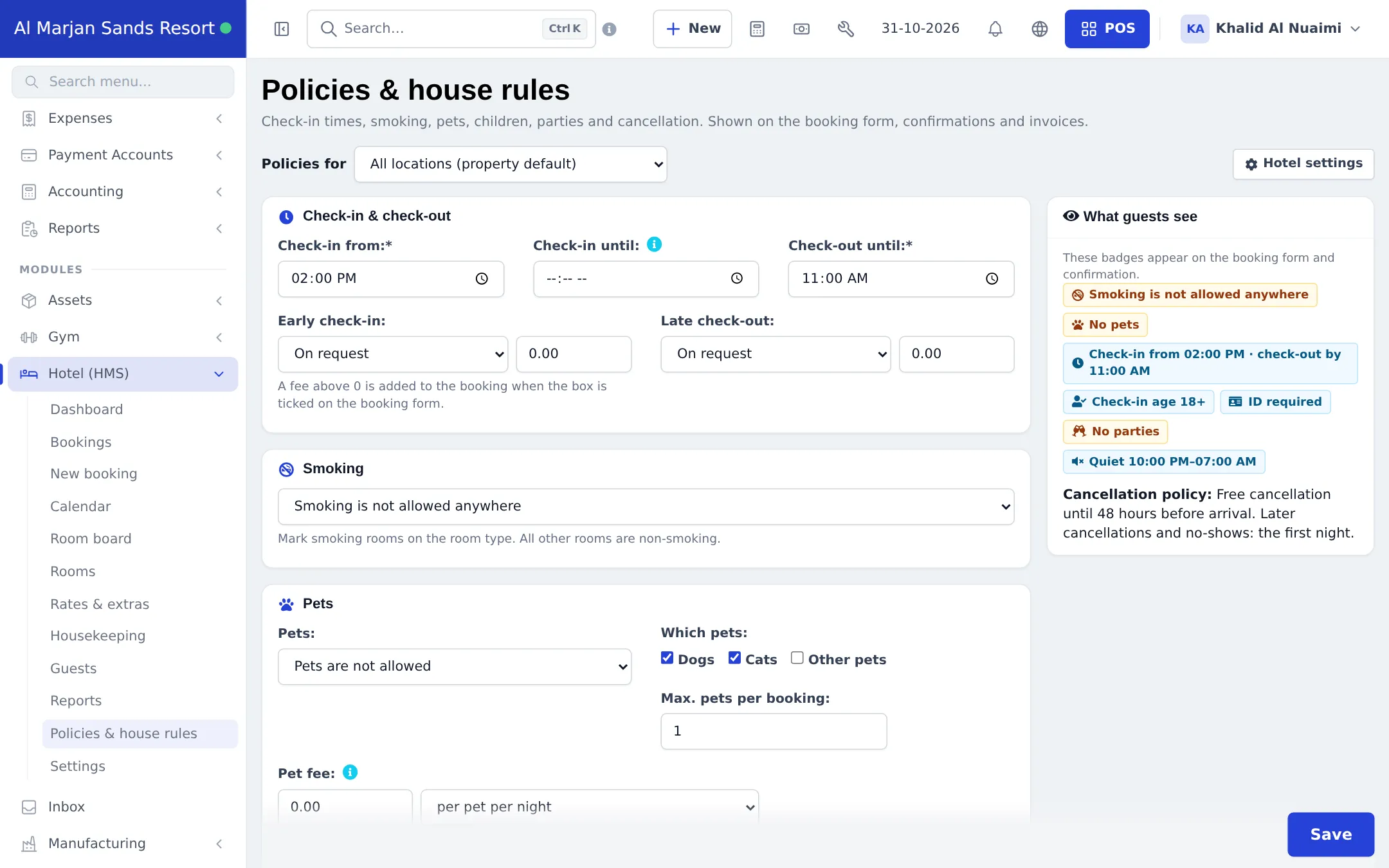The image size is (1389, 868).
Task: Uncheck the Cats checkbox
Action: pos(734,658)
